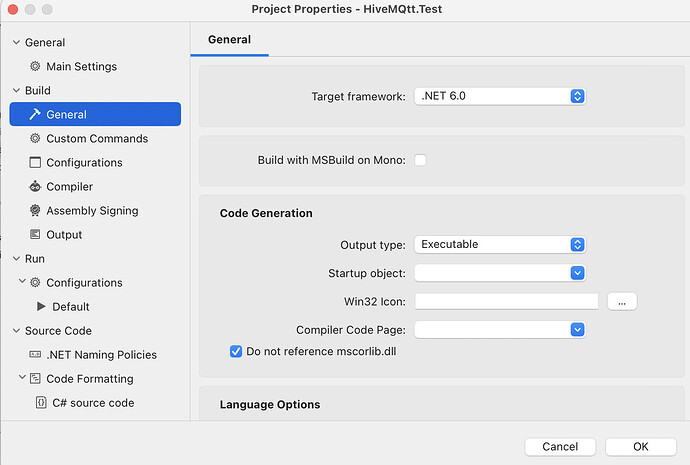The height and width of the screenshot is (465, 690).
Task: Enable Build with MSBuild on Mono
Action: pos(420,160)
